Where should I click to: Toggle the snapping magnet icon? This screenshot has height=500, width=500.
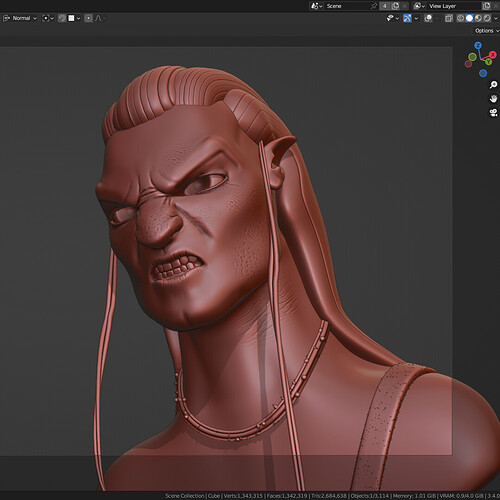(62, 18)
